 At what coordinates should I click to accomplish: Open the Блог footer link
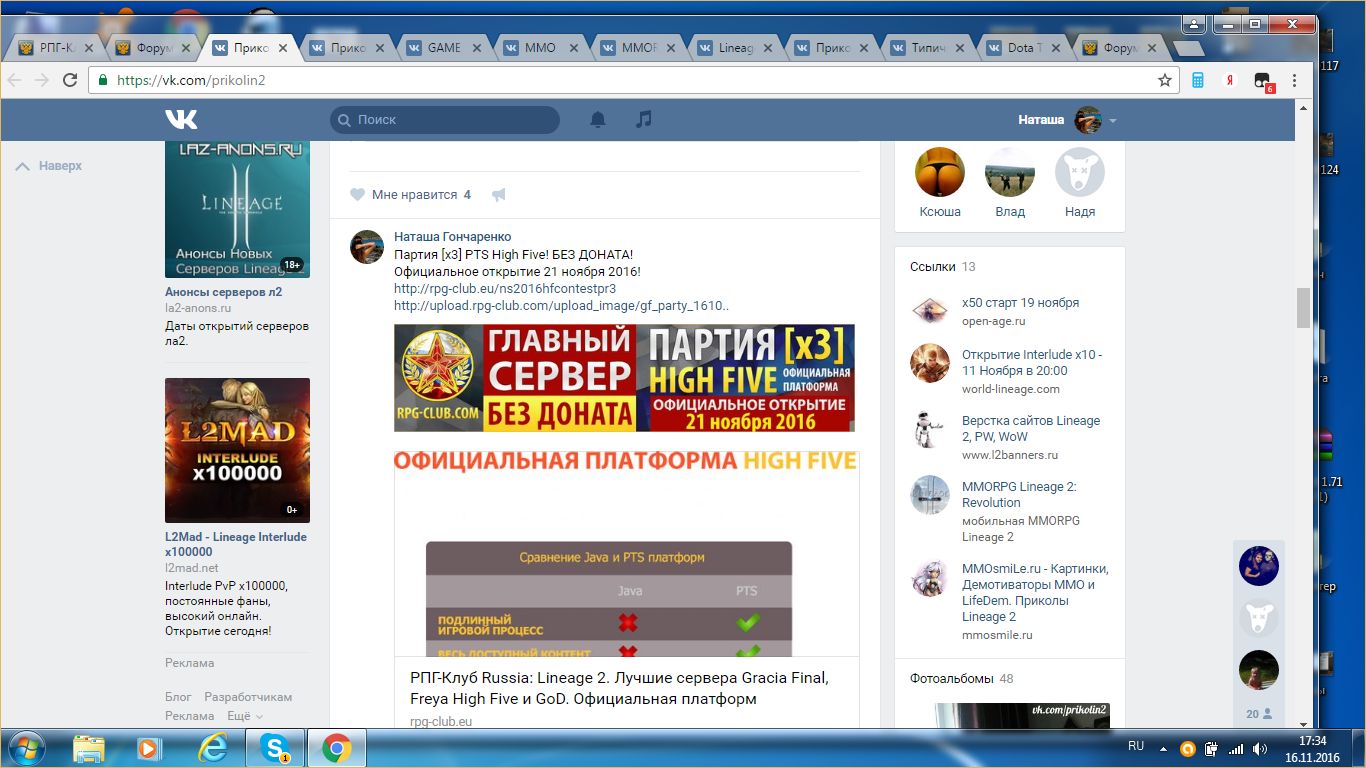(178, 697)
